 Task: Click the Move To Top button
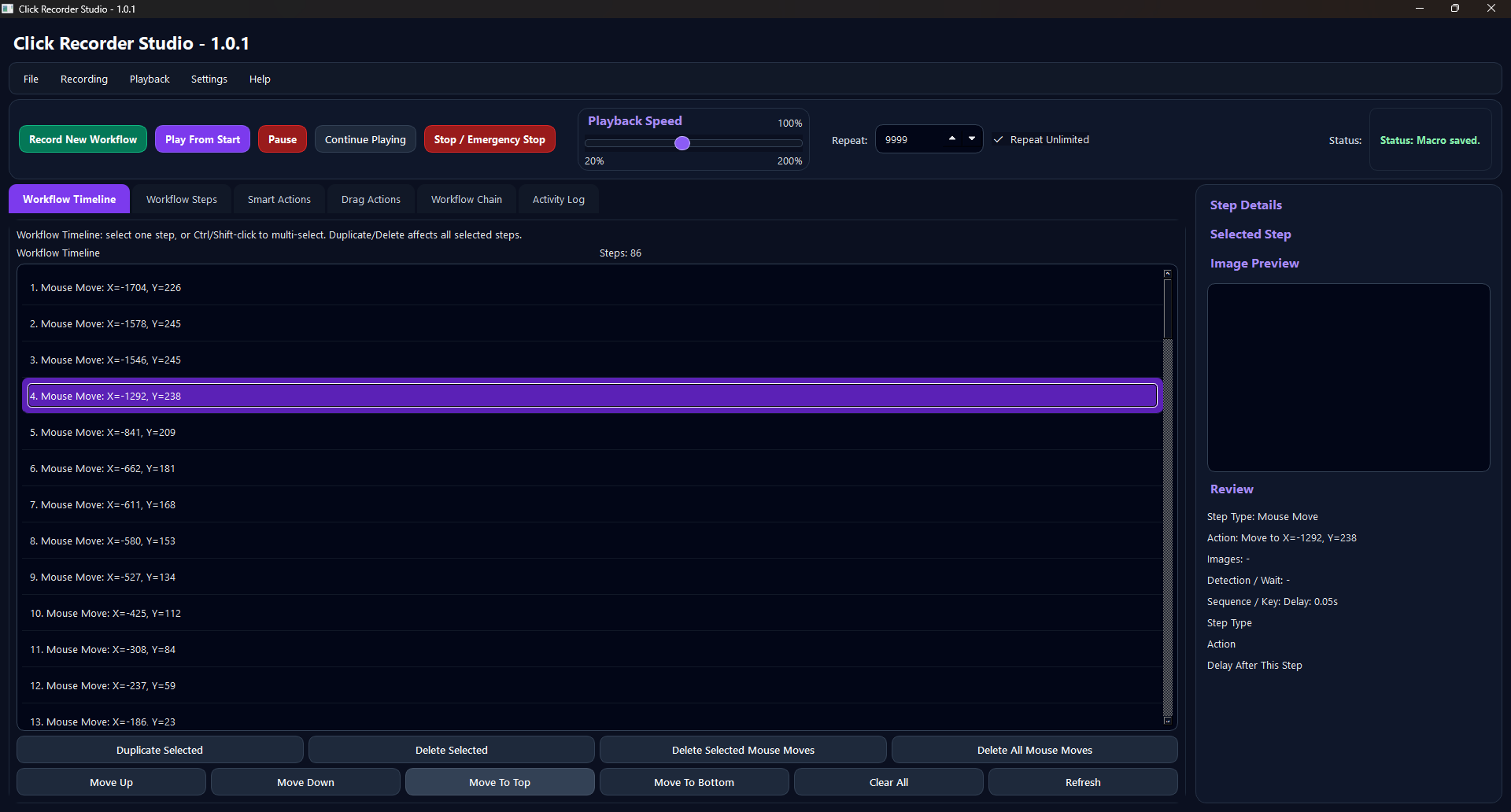[x=500, y=782]
